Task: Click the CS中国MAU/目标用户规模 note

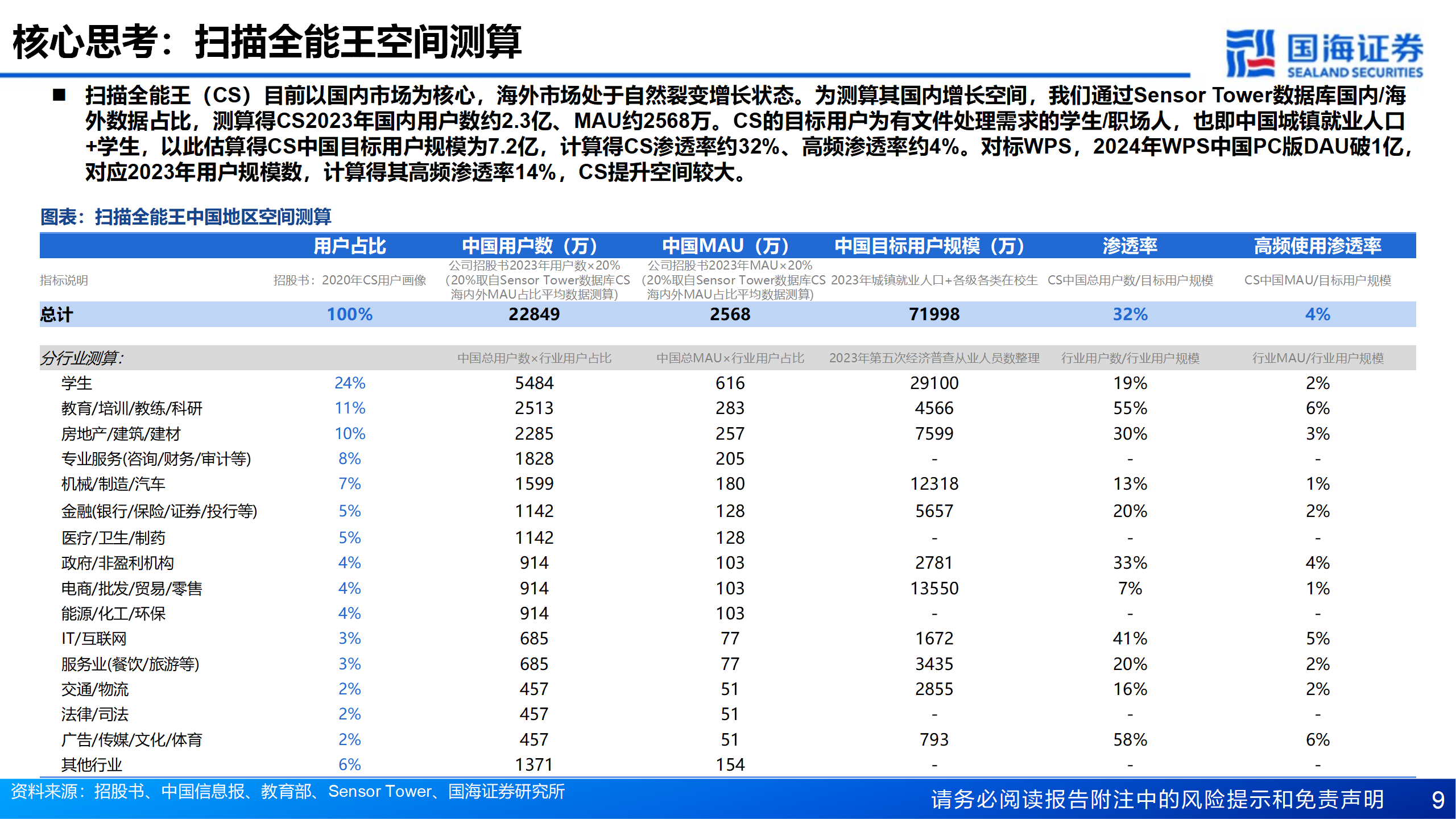Action: point(1318,280)
